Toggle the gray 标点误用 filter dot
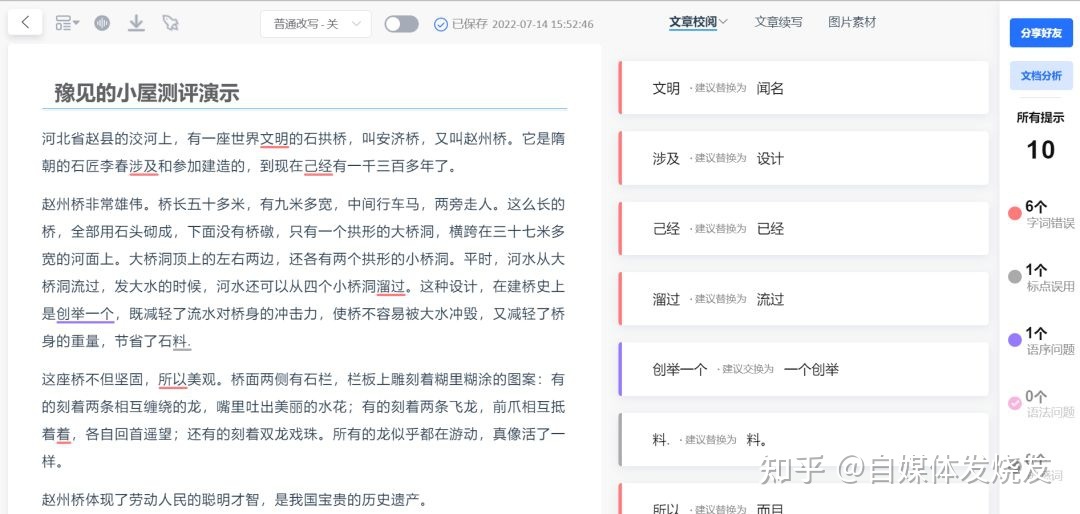Viewport: 1080px width, 514px height. [1015, 277]
